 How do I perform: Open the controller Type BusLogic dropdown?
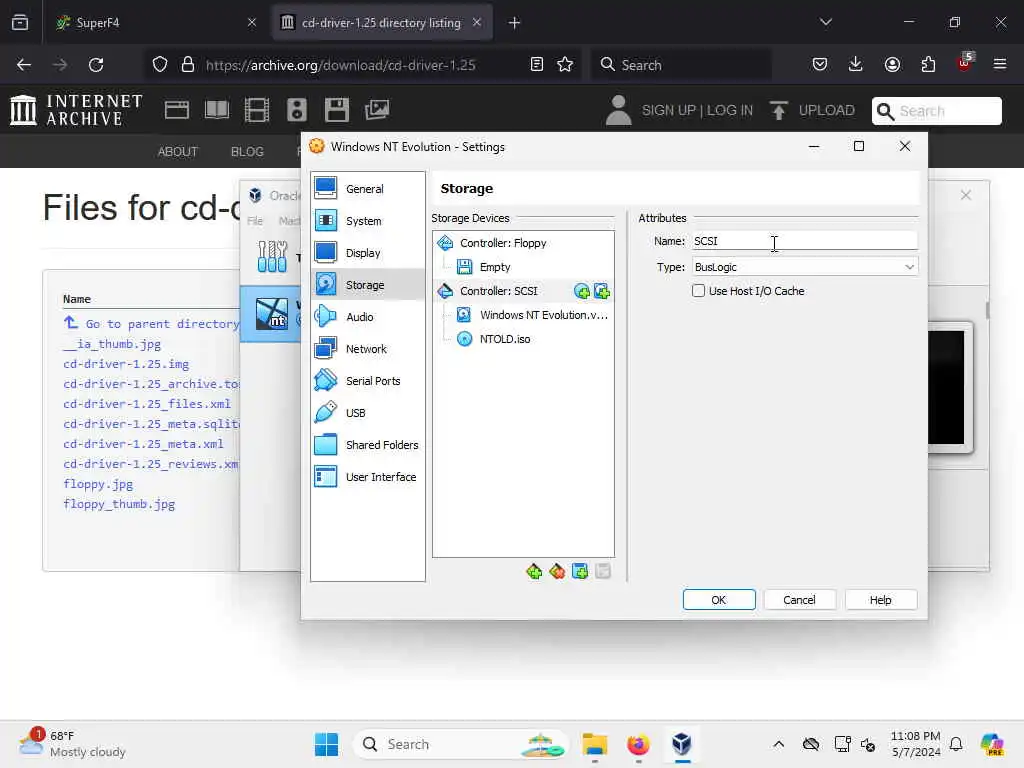(805, 267)
